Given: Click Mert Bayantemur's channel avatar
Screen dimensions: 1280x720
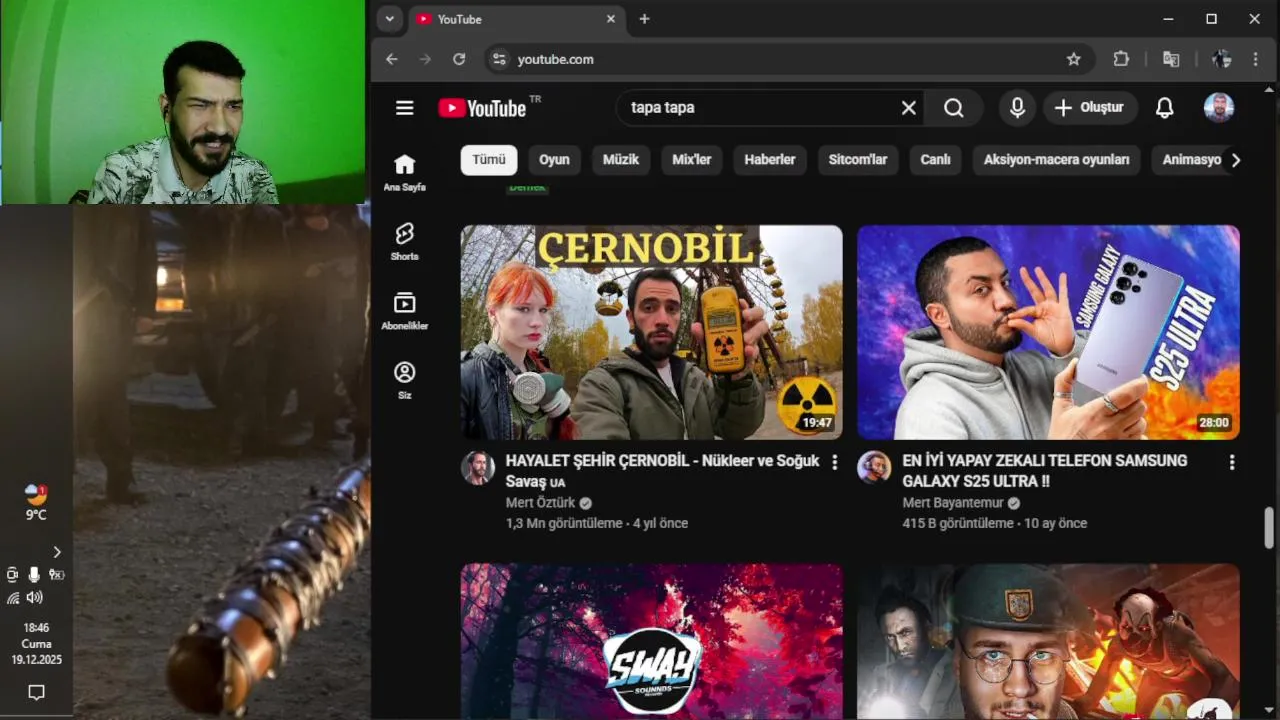Looking at the screenshot, I should tap(874, 468).
